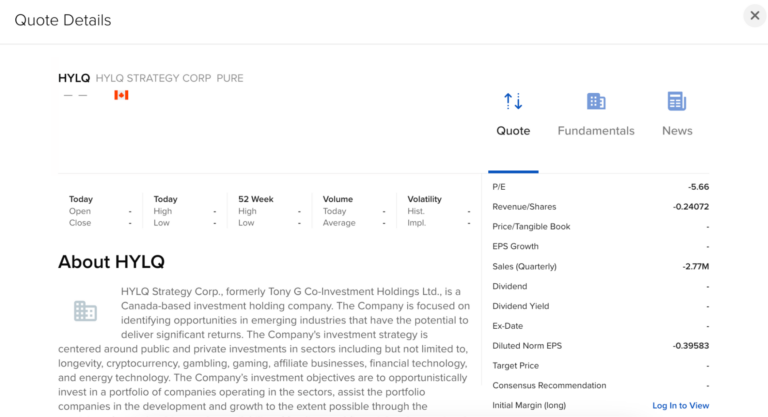Viewport: 768px width, 417px height.
Task: Switch to the Fundamentals tab label
Action: (596, 131)
